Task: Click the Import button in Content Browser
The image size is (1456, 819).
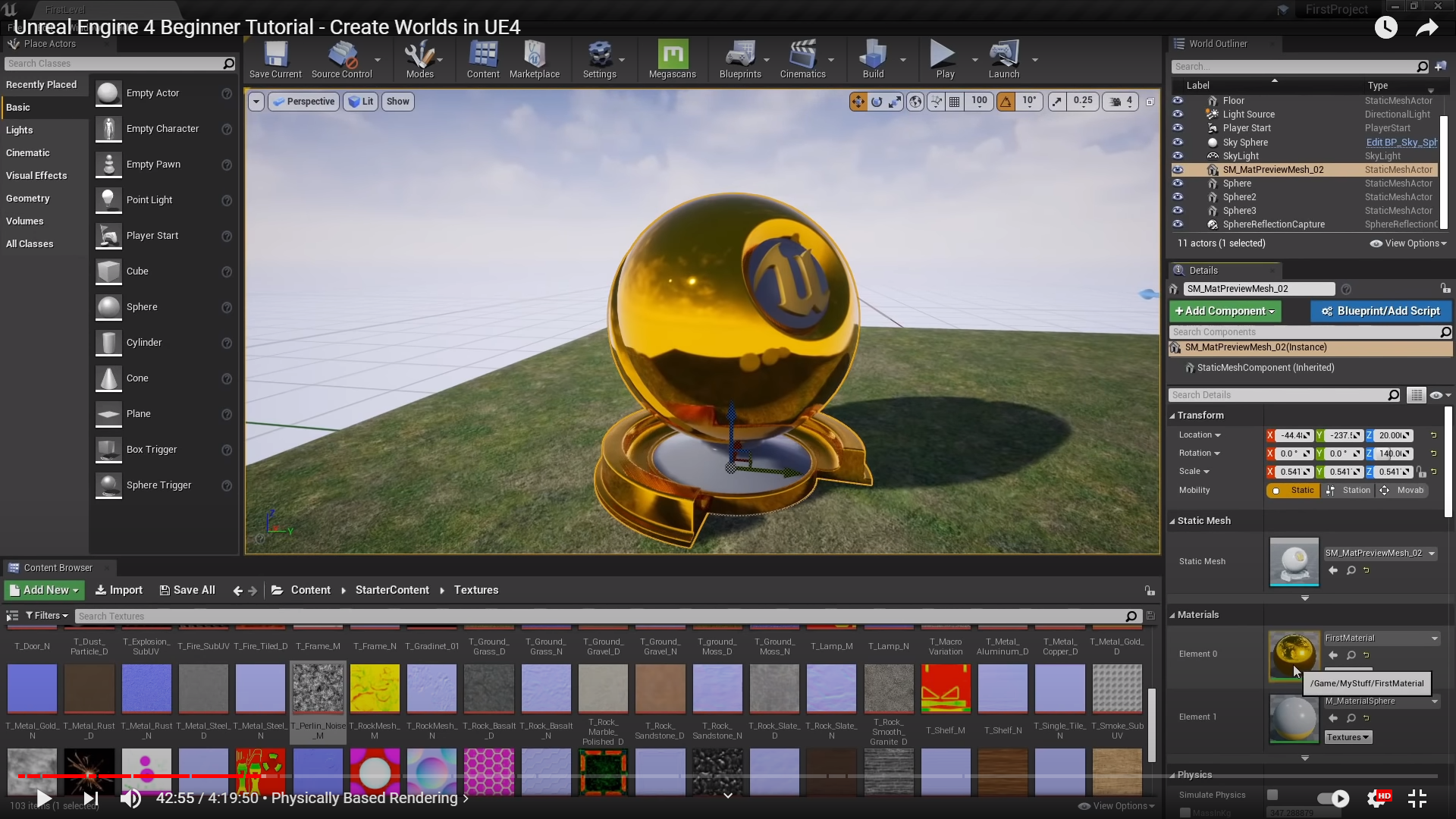Action: 119,590
